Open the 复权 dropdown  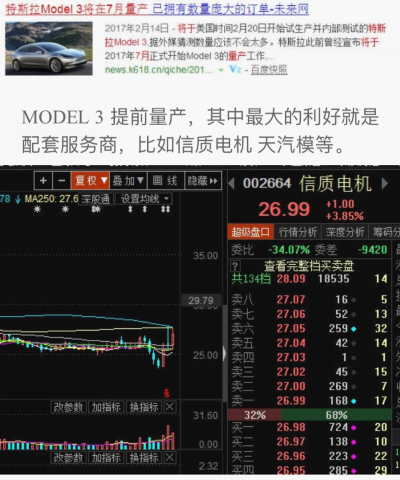[x=90, y=181]
